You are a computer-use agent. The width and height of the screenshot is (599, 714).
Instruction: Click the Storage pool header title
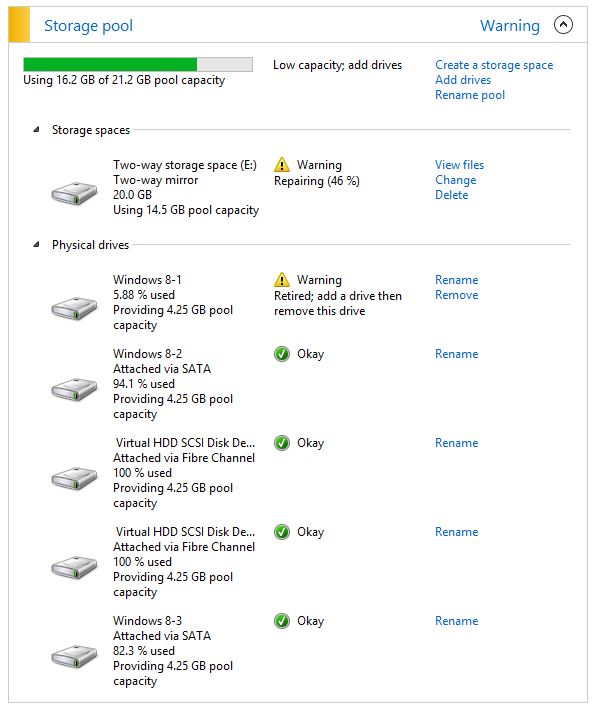pos(88,26)
